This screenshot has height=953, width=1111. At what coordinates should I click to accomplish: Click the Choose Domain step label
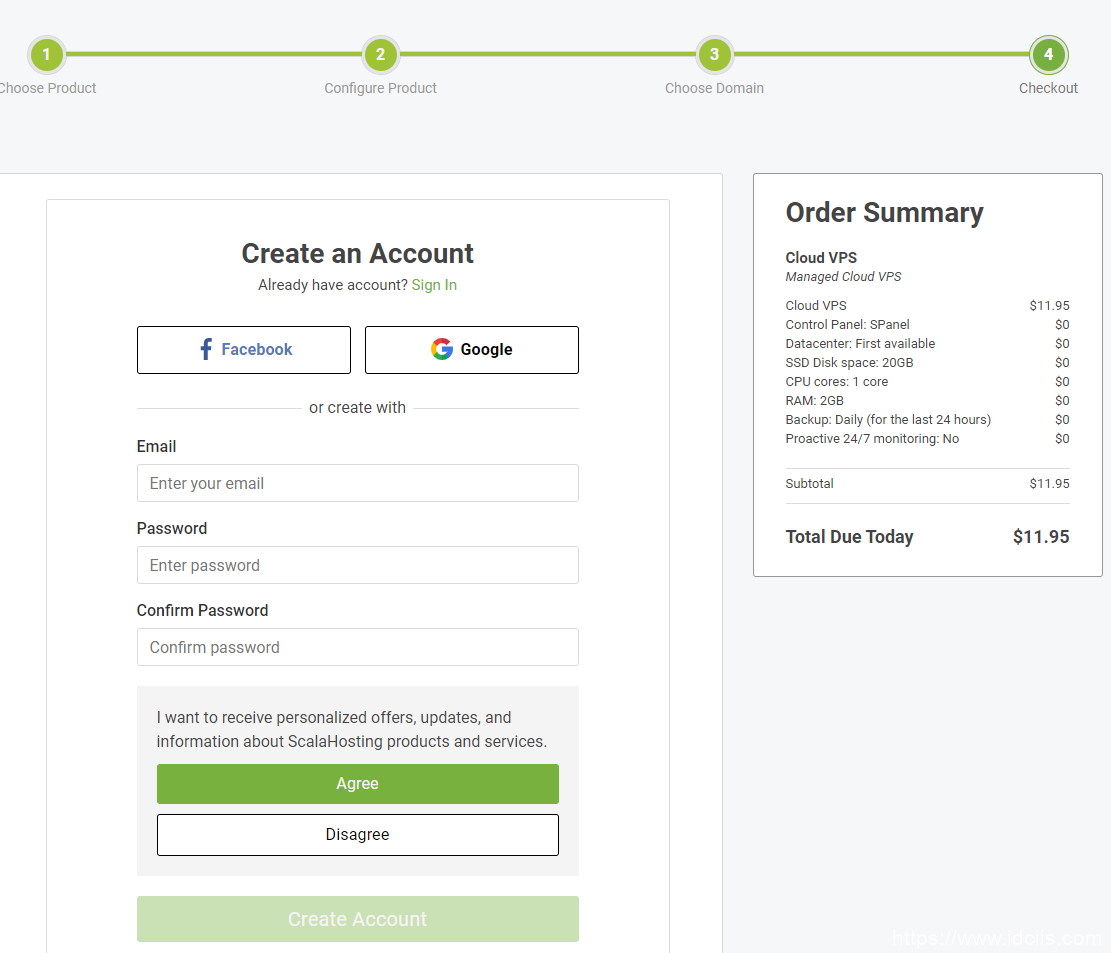point(714,88)
